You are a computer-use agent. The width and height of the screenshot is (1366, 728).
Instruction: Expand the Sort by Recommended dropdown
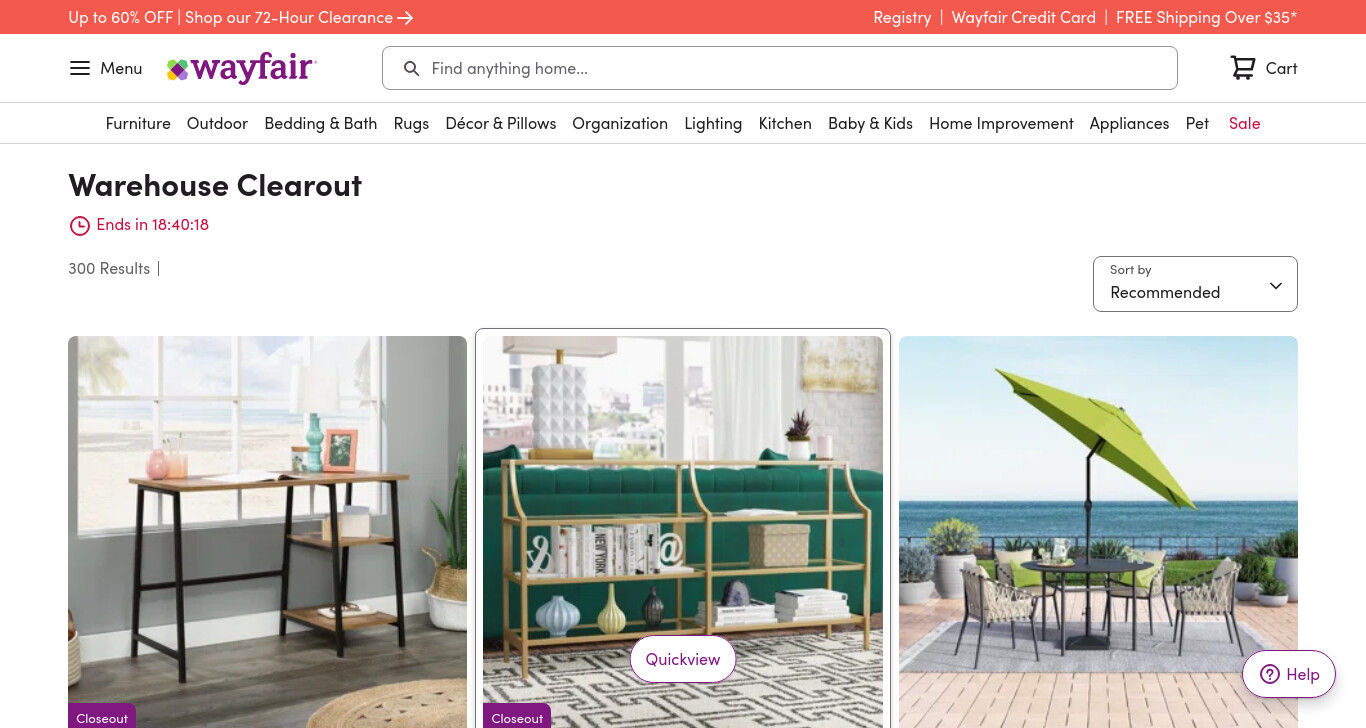pyautogui.click(x=1195, y=284)
